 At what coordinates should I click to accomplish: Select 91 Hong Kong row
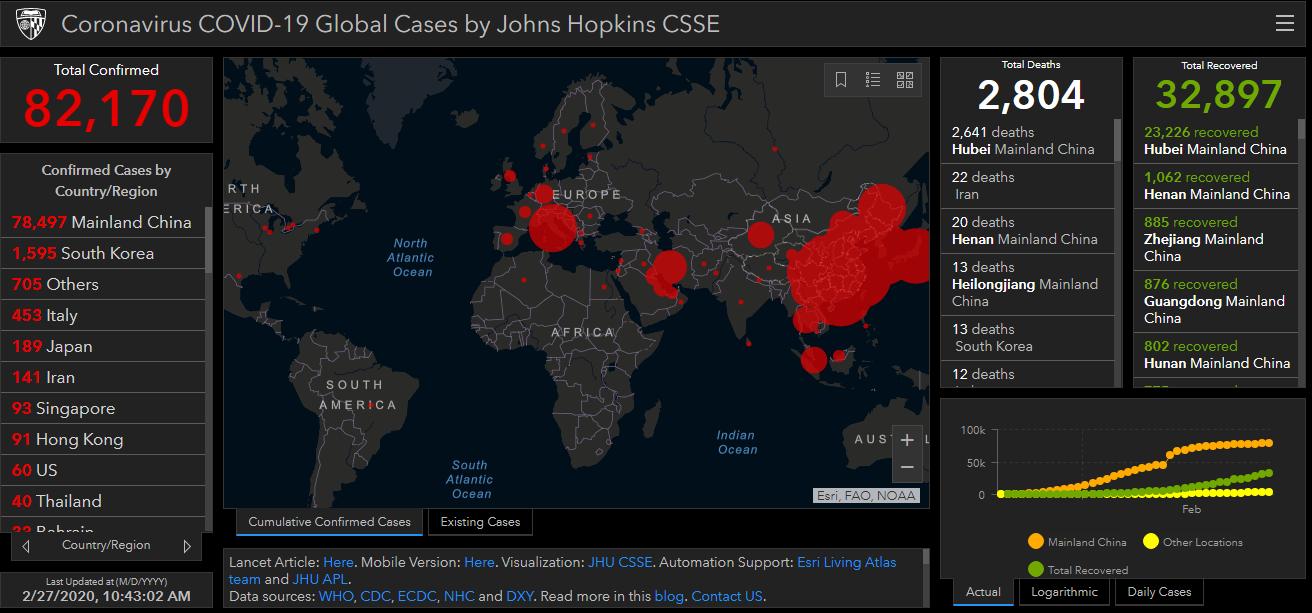coord(103,439)
